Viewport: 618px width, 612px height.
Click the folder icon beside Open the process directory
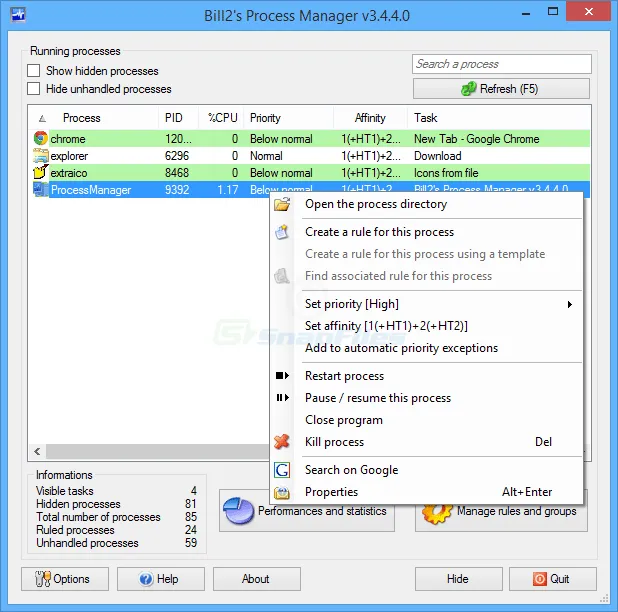pos(282,204)
